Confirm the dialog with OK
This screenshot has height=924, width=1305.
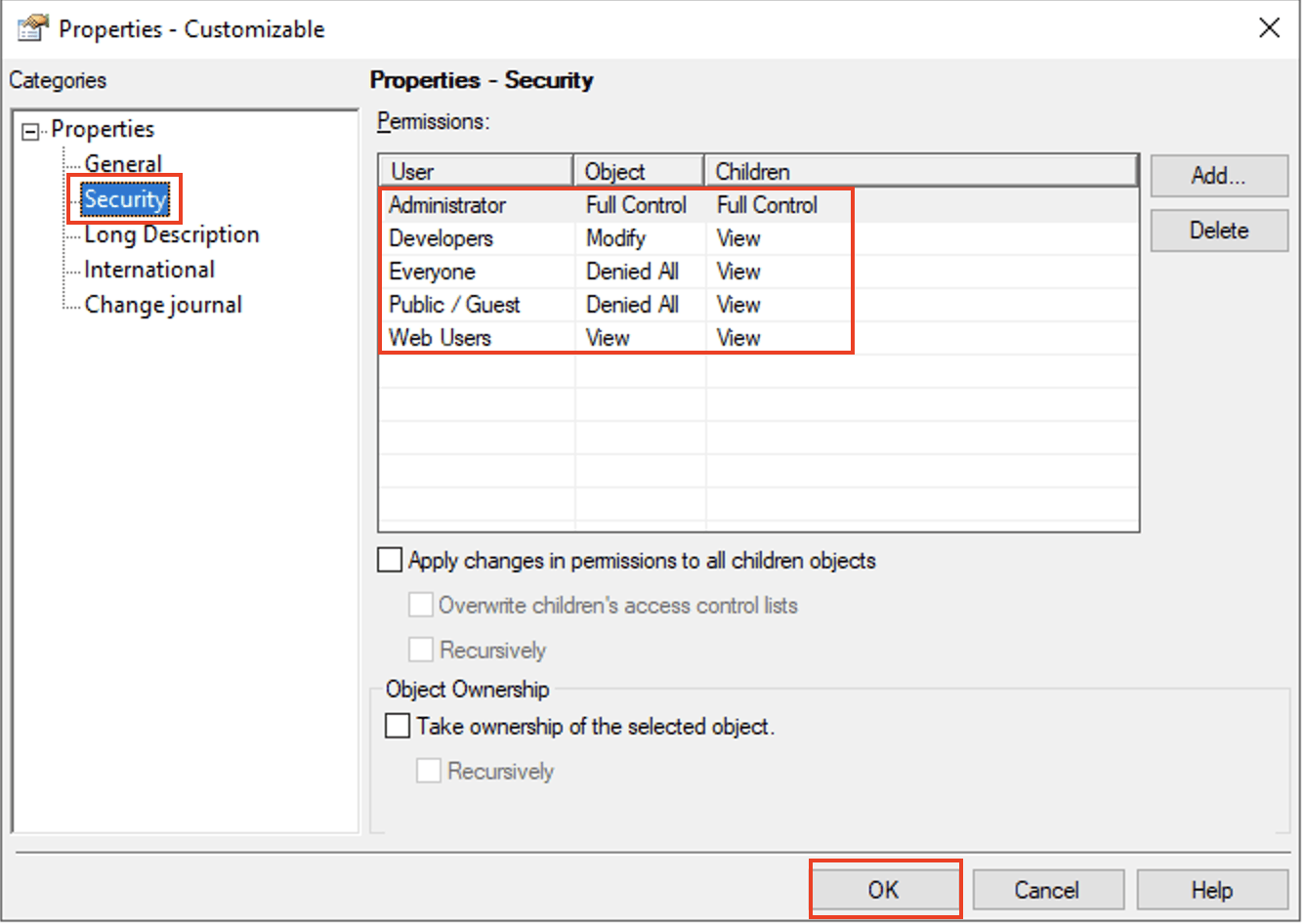(x=884, y=890)
